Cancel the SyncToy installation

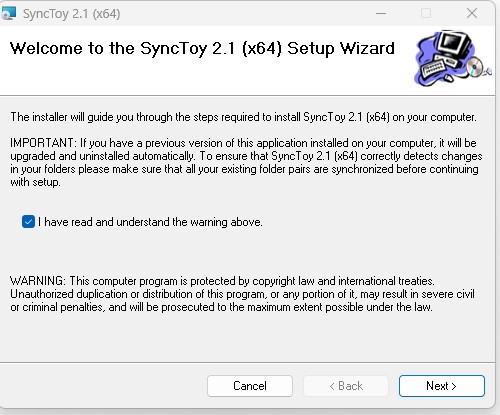coord(250,386)
